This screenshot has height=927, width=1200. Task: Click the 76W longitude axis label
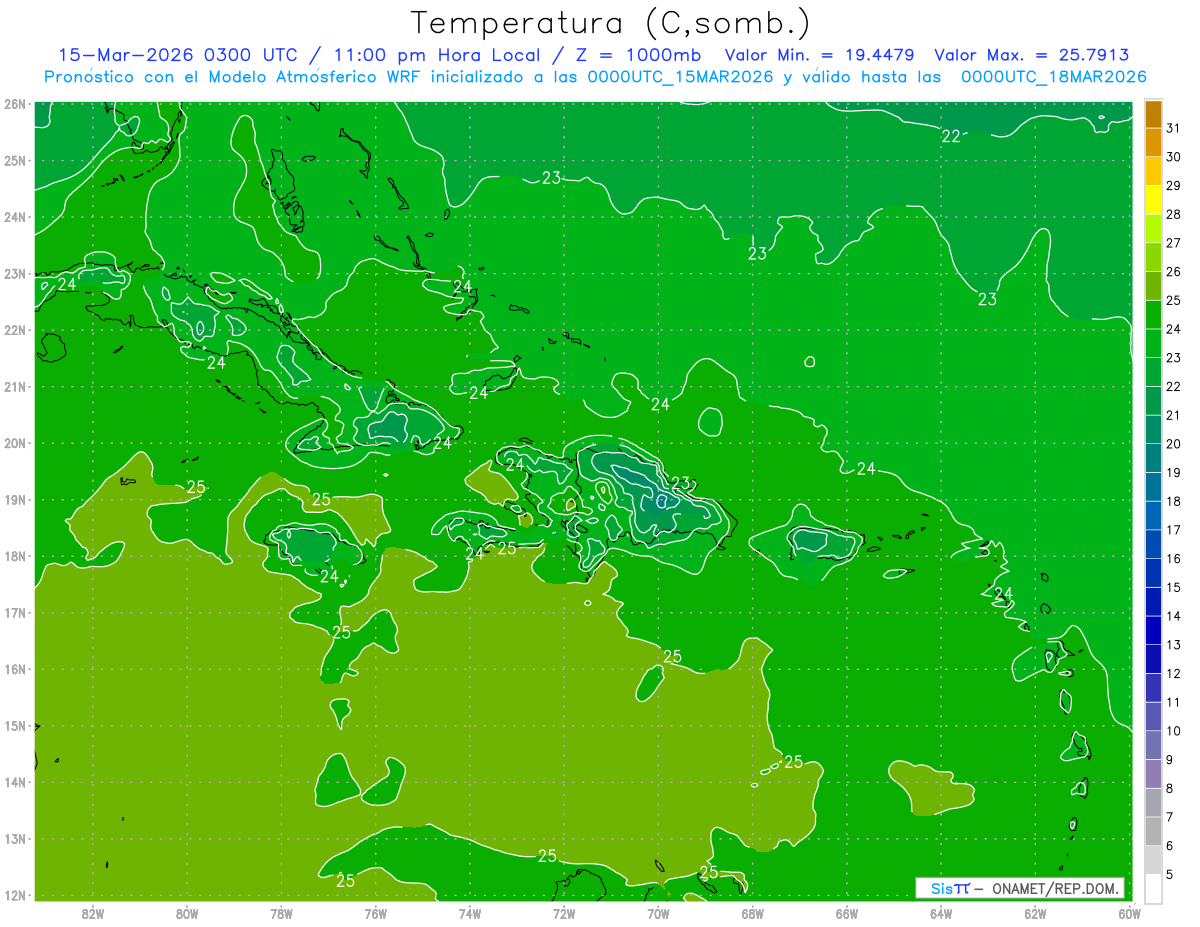pyautogui.click(x=375, y=912)
